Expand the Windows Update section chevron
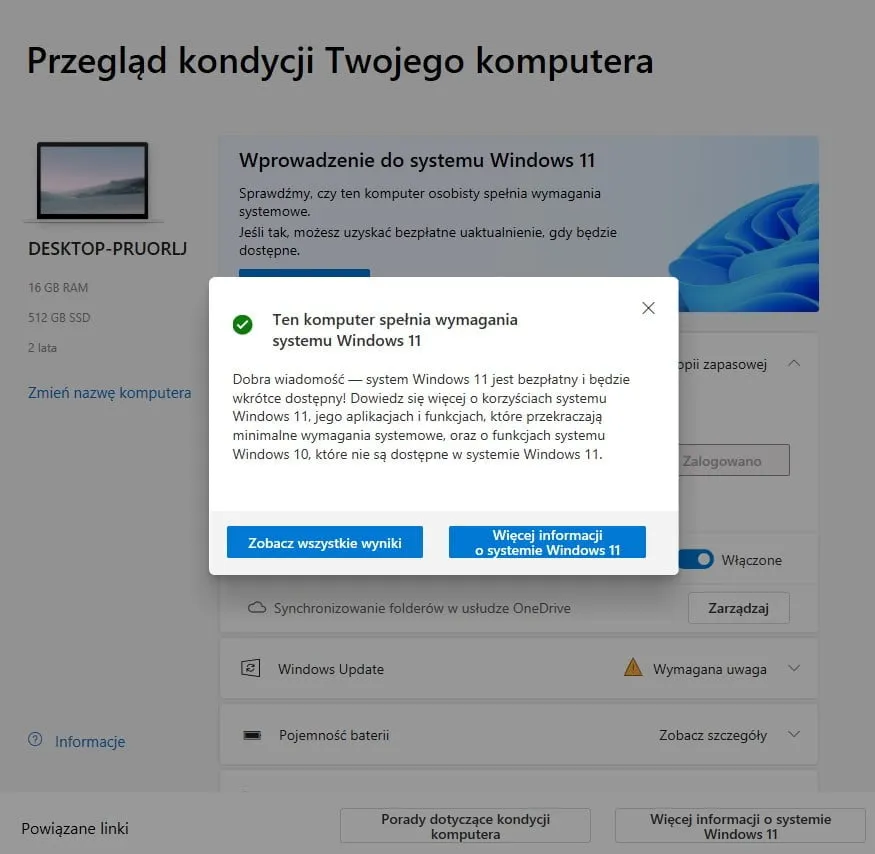This screenshot has width=875, height=854. coord(794,668)
